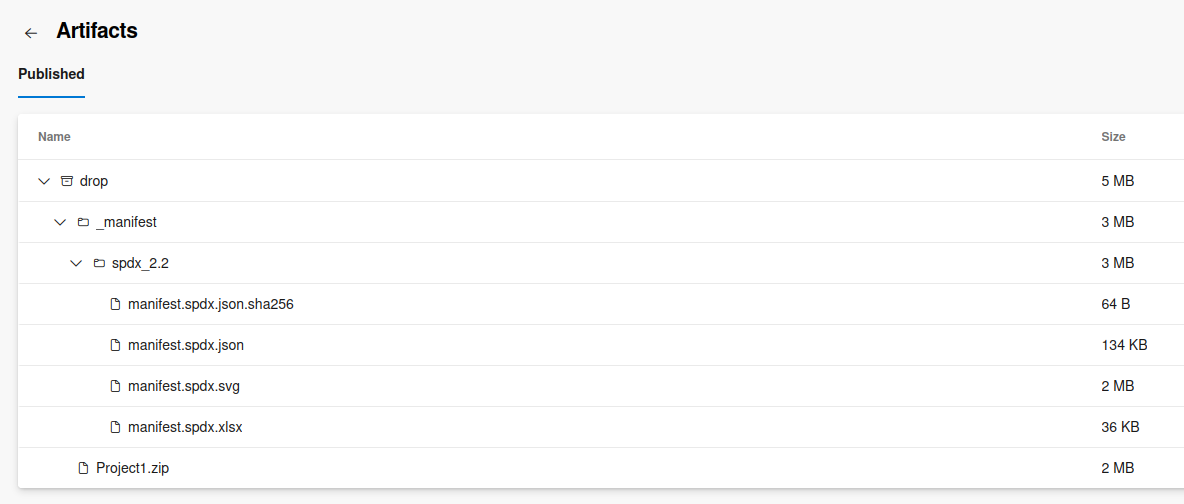Click the manifest.spdx.xlsx file icon

tap(115, 427)
